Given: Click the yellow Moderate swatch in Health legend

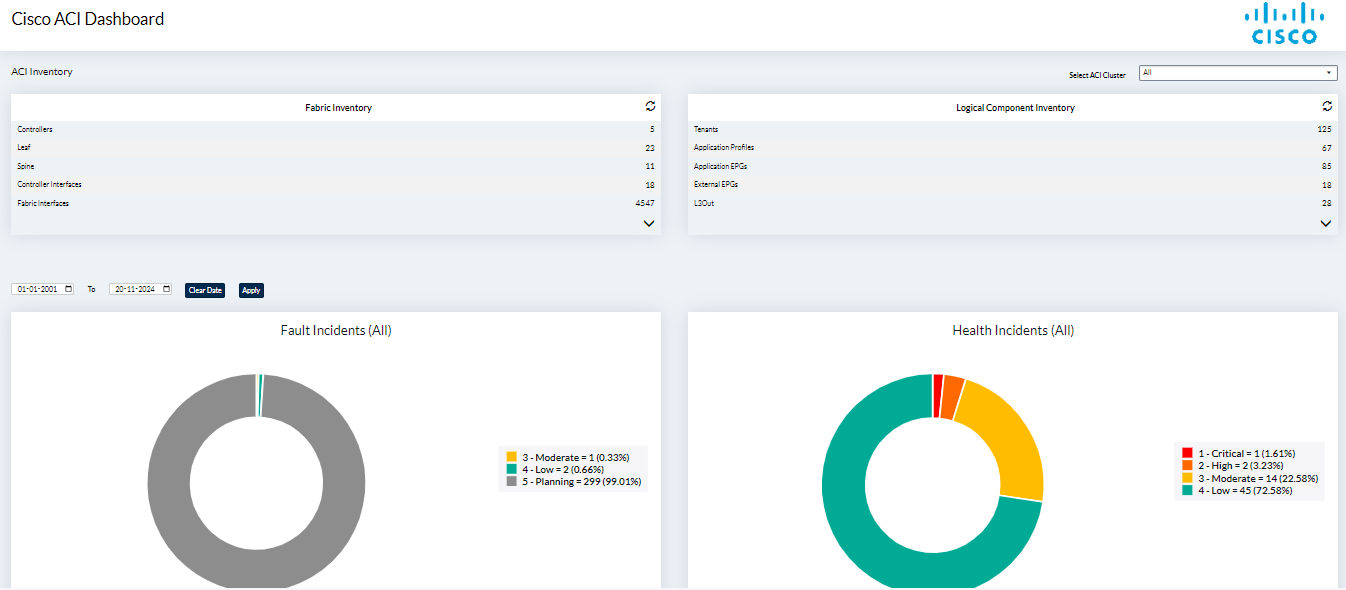Looking at the screenshot, I should [1188, 478].
